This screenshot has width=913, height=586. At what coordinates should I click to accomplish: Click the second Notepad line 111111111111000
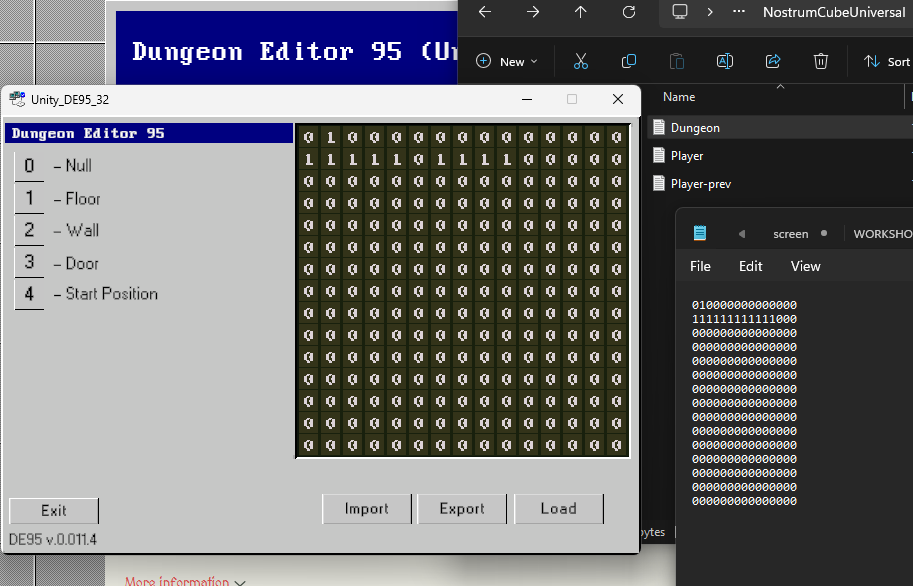pos(744,319)
